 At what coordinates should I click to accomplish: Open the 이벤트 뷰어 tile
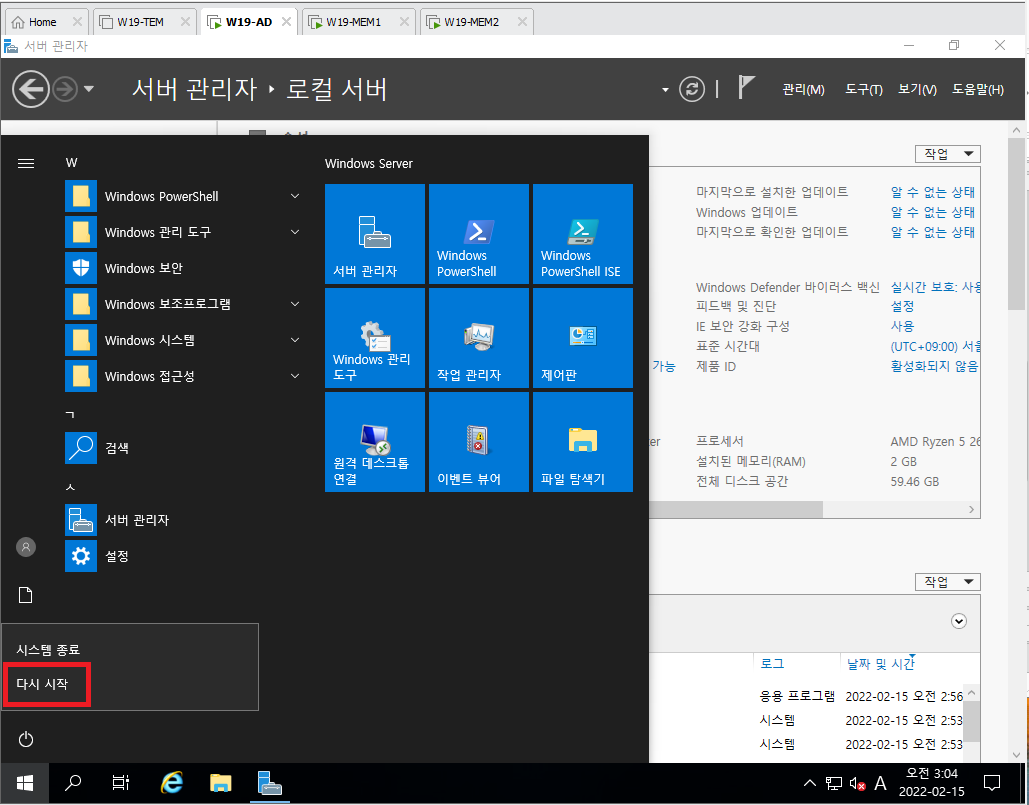coord(478,442)
